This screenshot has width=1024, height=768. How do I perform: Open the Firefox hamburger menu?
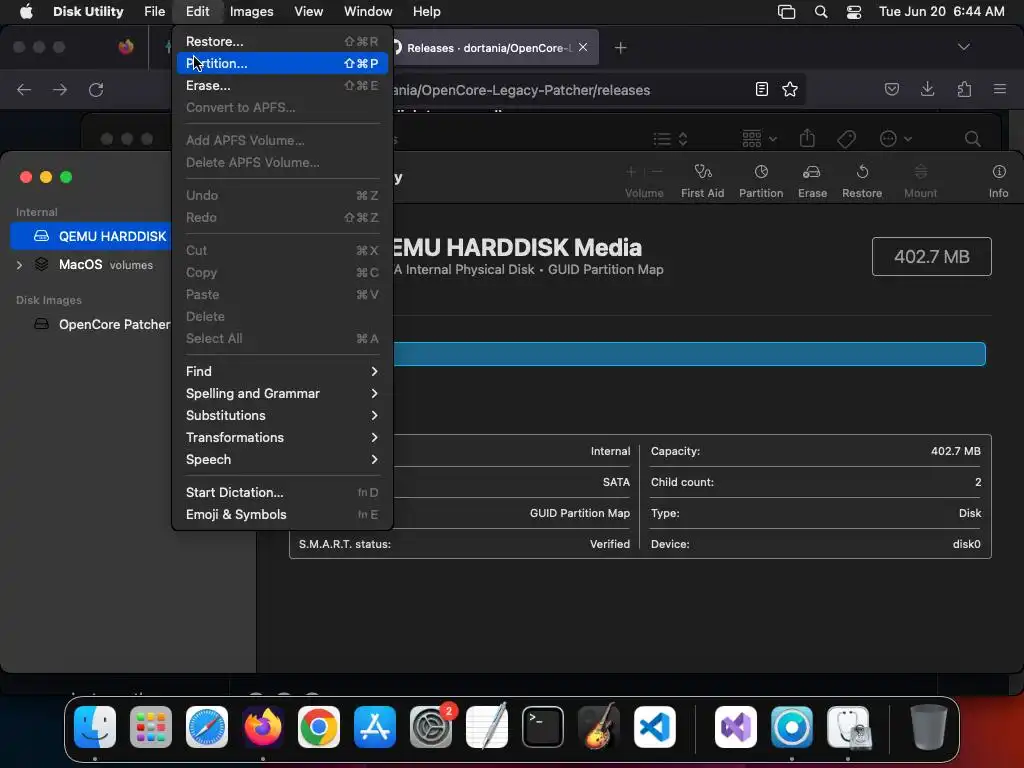pos(1000,89)
